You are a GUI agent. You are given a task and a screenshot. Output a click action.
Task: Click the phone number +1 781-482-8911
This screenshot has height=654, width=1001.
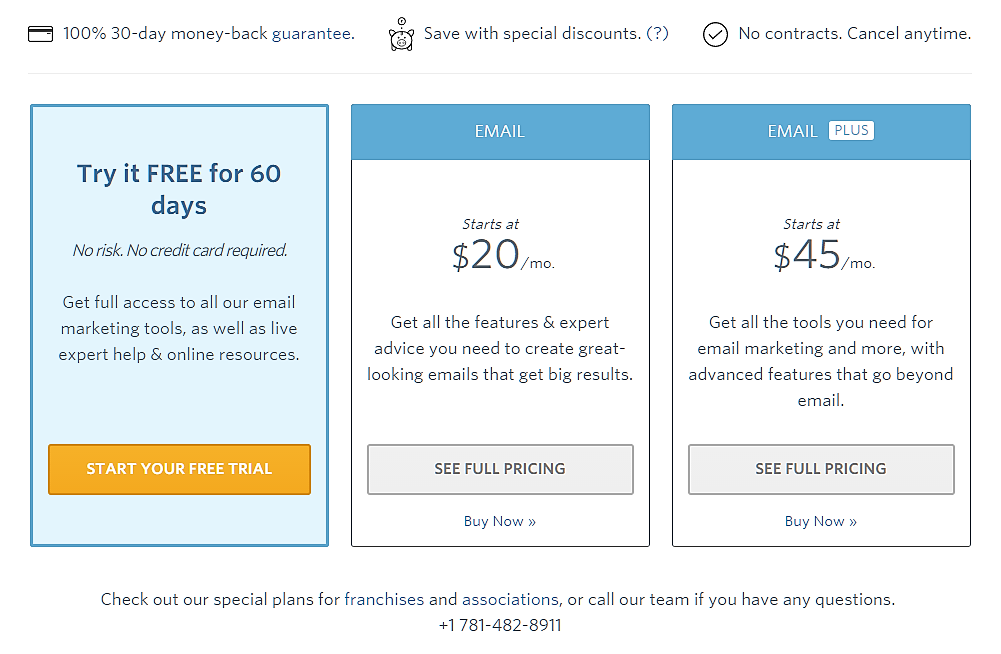pyautogui.click(x=500, y=626)
